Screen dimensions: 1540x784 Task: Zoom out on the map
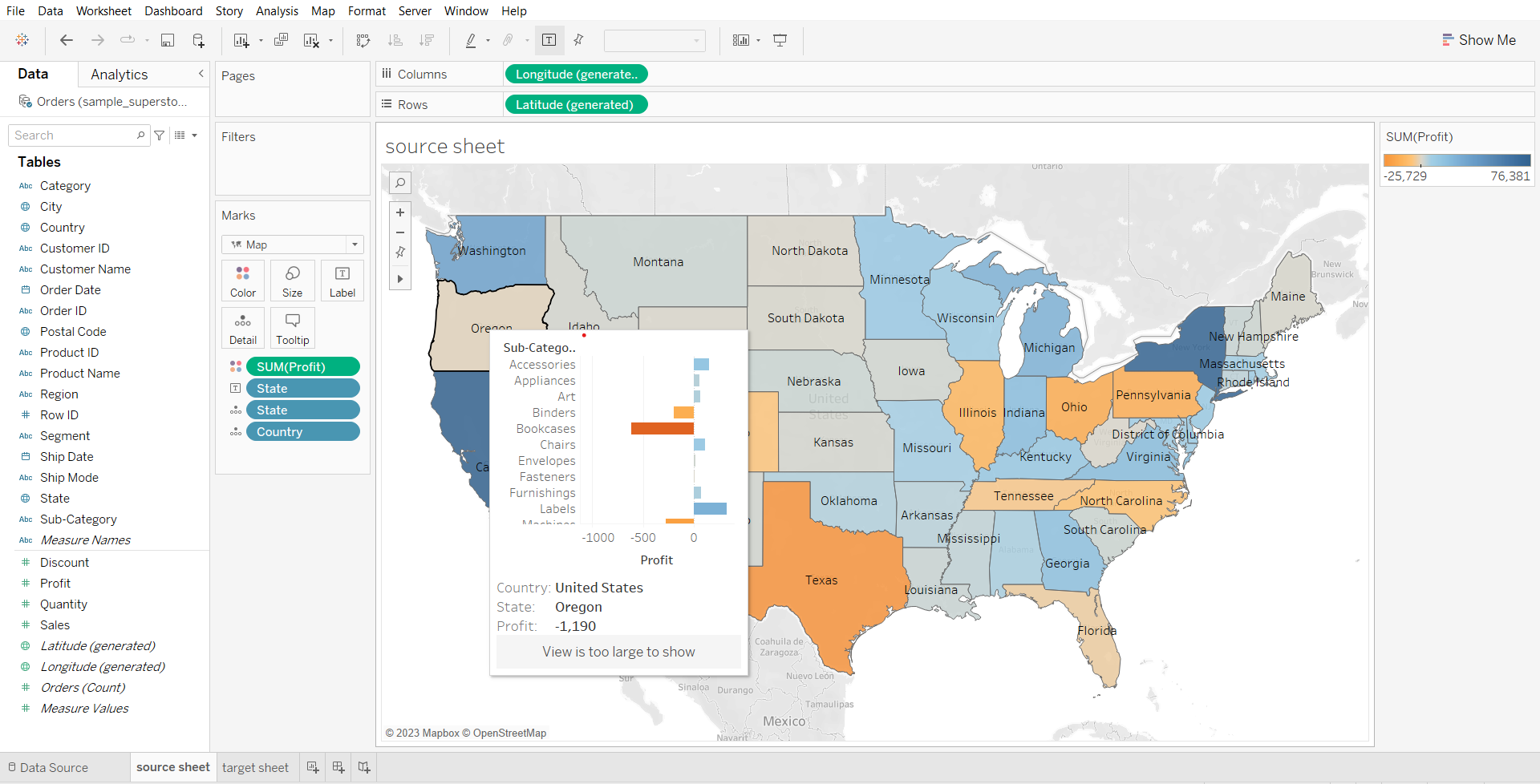tap(399, 232)
